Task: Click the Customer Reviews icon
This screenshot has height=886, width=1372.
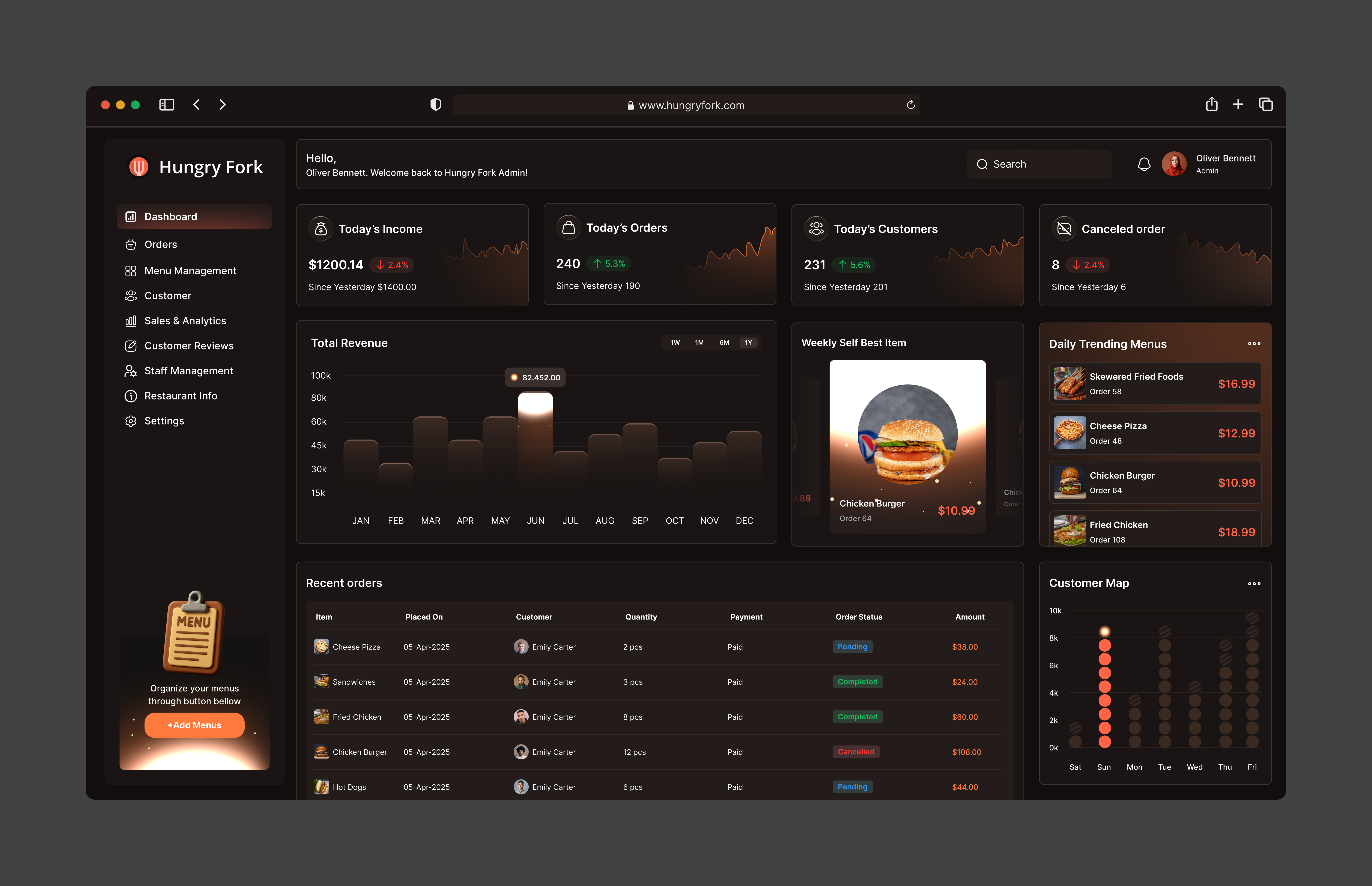Action: 131,346
